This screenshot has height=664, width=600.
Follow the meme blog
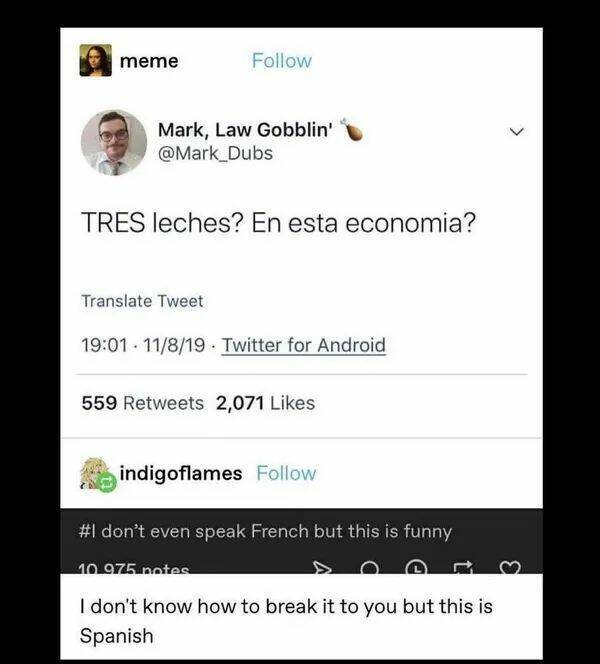[x=282, y=61]
